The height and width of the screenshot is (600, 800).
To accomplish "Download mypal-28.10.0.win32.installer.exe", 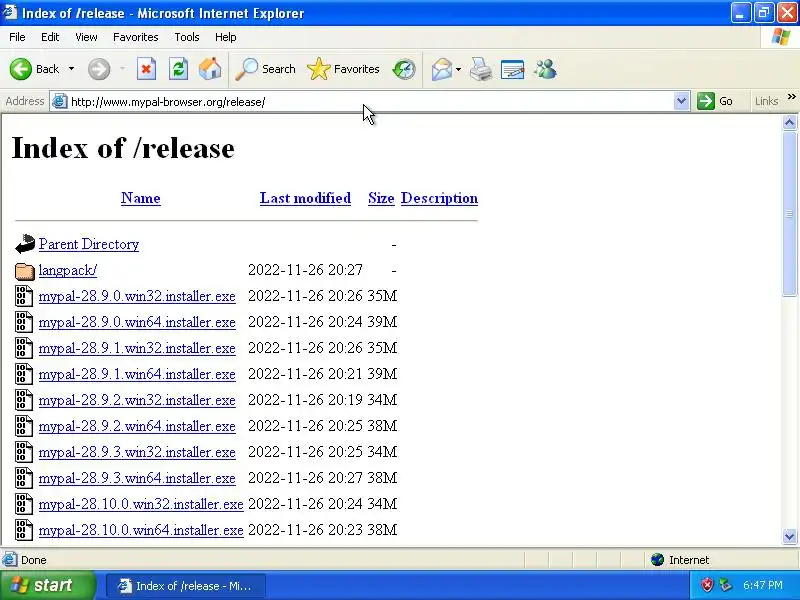I will click(x=141, y=504).
